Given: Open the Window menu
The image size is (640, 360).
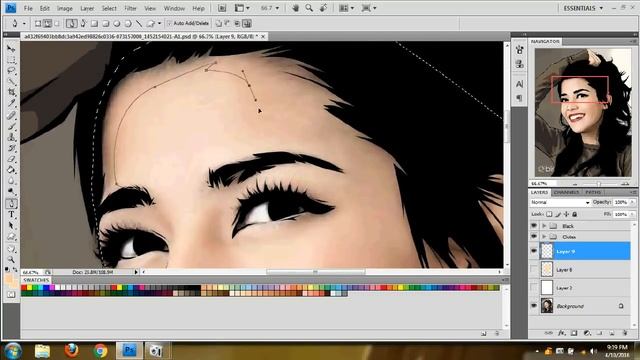Looking at the screenshot, I should tap(174, 8).
